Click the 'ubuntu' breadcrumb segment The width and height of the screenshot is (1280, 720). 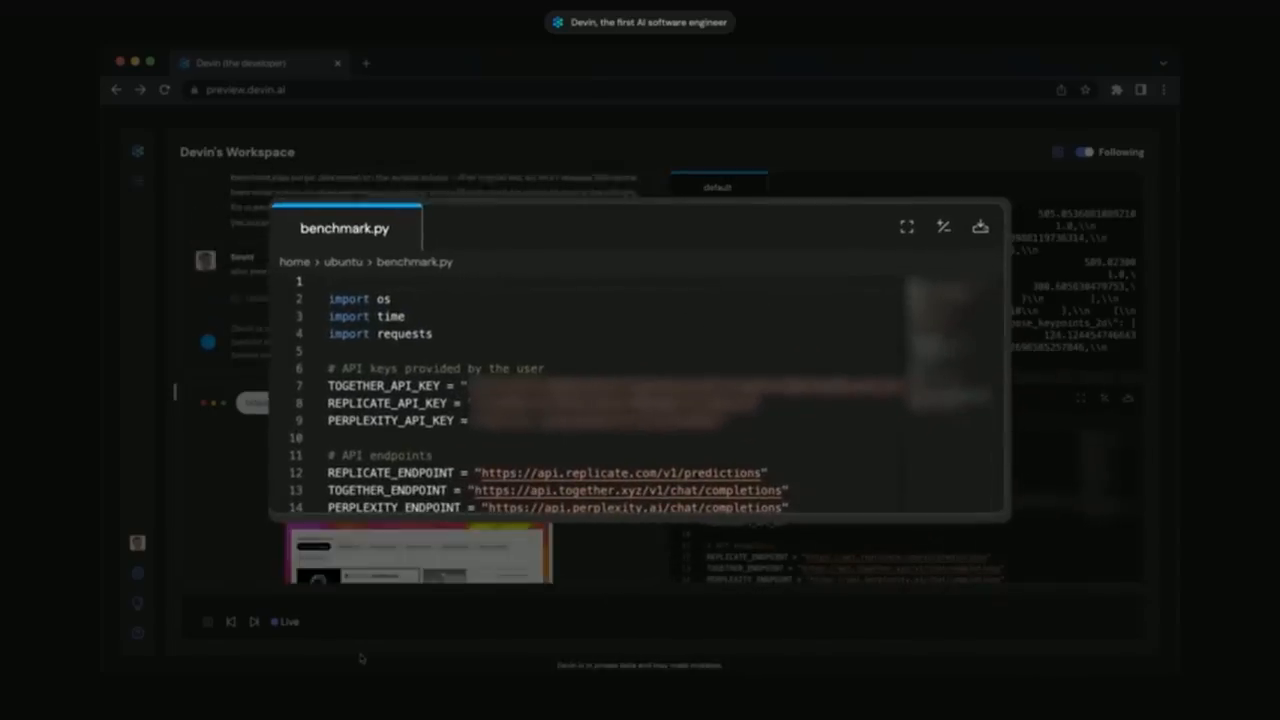pos(343,262)
